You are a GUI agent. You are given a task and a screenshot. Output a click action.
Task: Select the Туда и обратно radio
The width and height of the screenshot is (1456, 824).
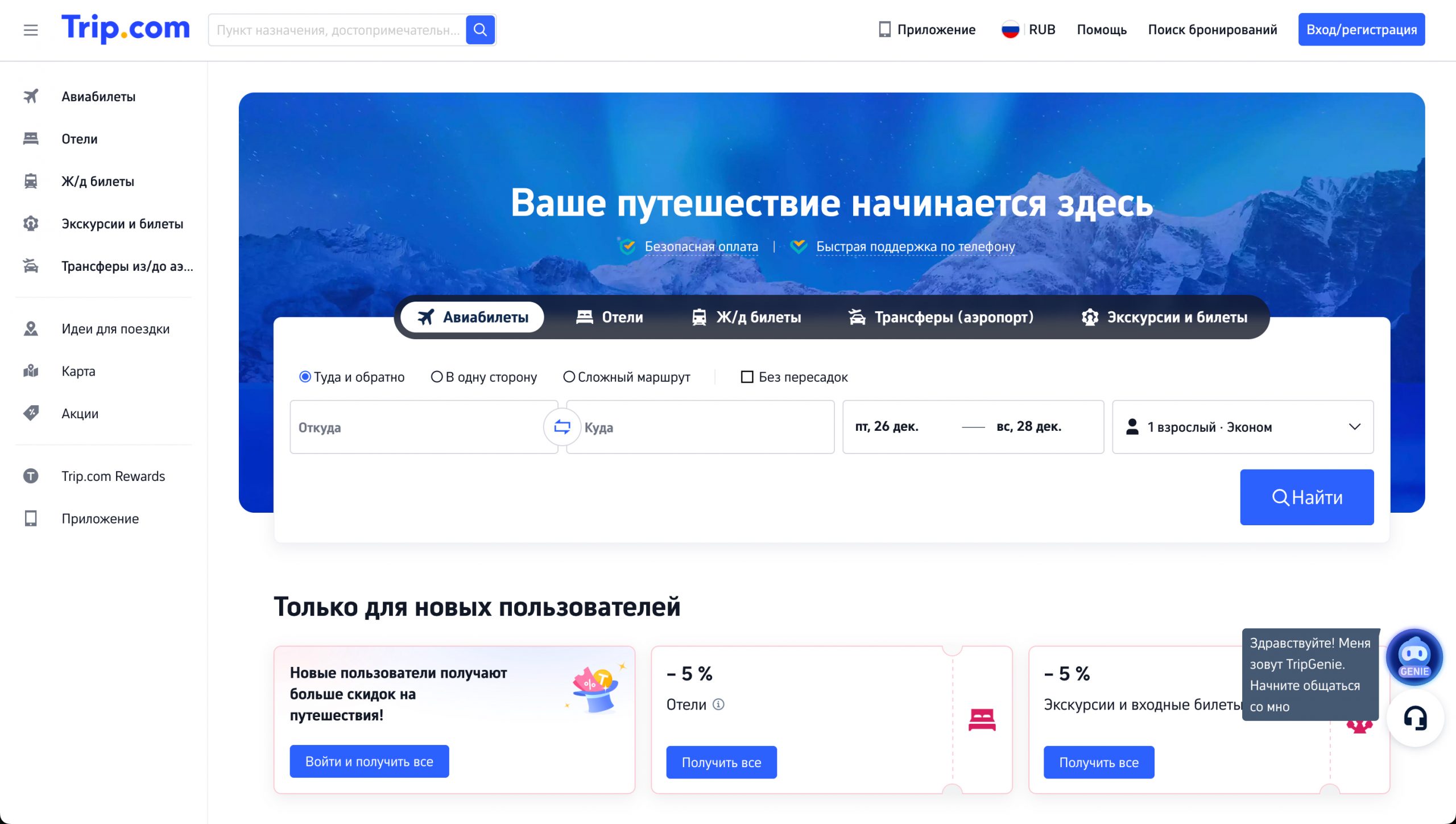click(305, 377)
